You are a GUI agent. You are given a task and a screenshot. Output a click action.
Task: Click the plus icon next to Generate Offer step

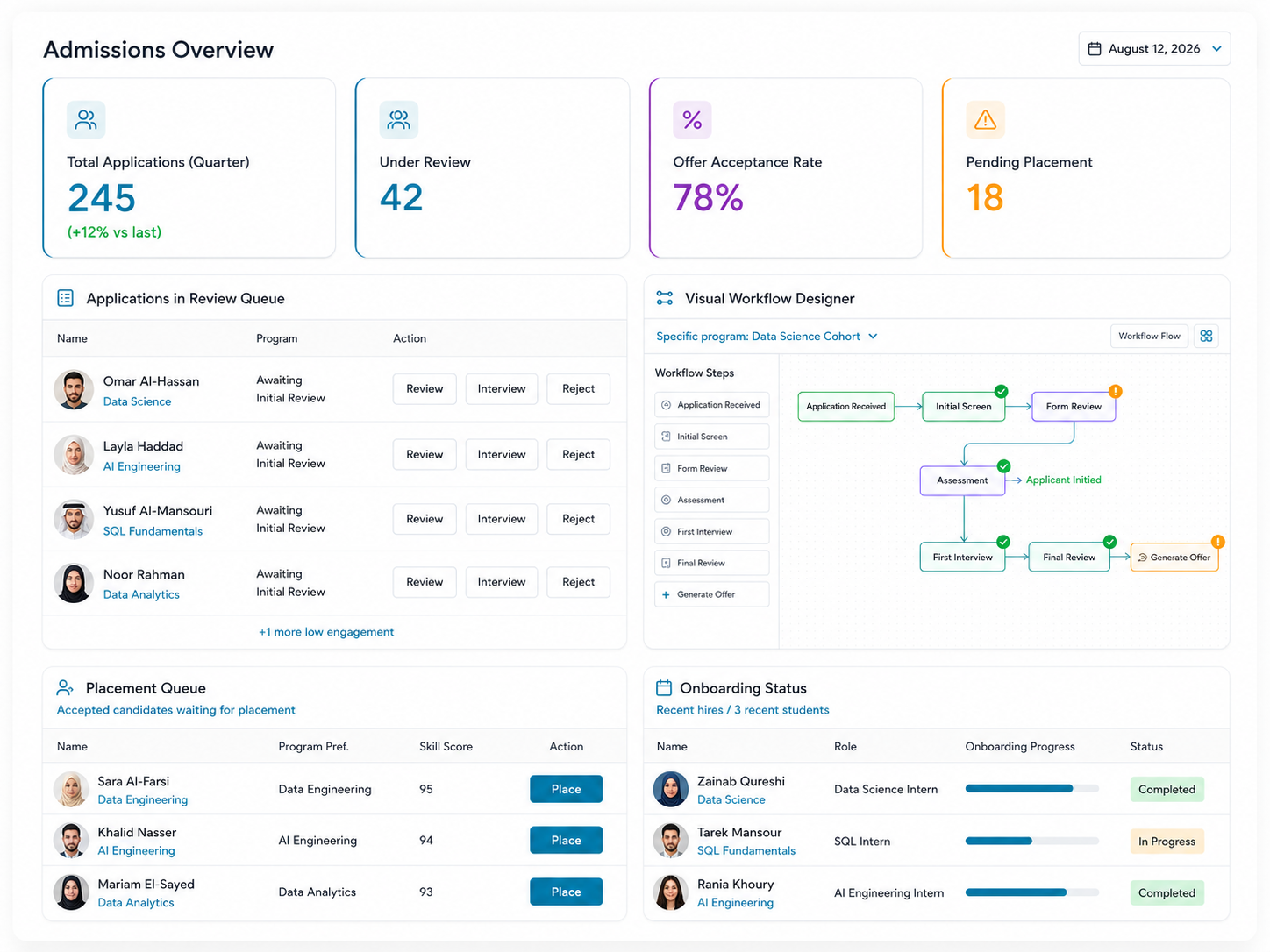tap(666, 594)
